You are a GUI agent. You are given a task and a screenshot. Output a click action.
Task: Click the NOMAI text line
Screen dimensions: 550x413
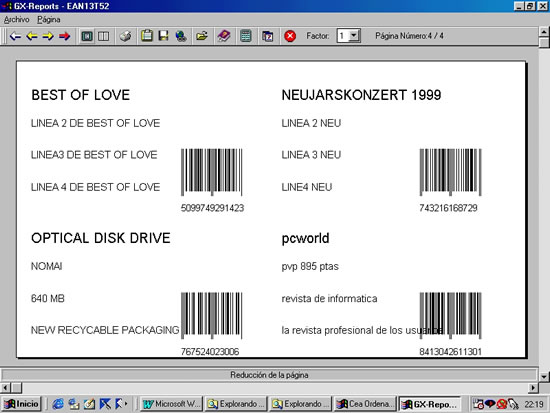click(47, 266)
